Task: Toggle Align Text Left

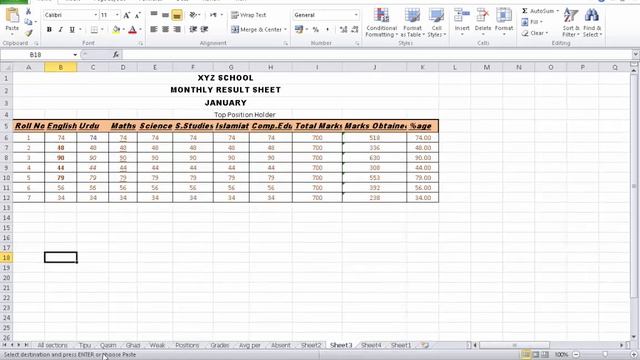Action: (x=154, y=29)
